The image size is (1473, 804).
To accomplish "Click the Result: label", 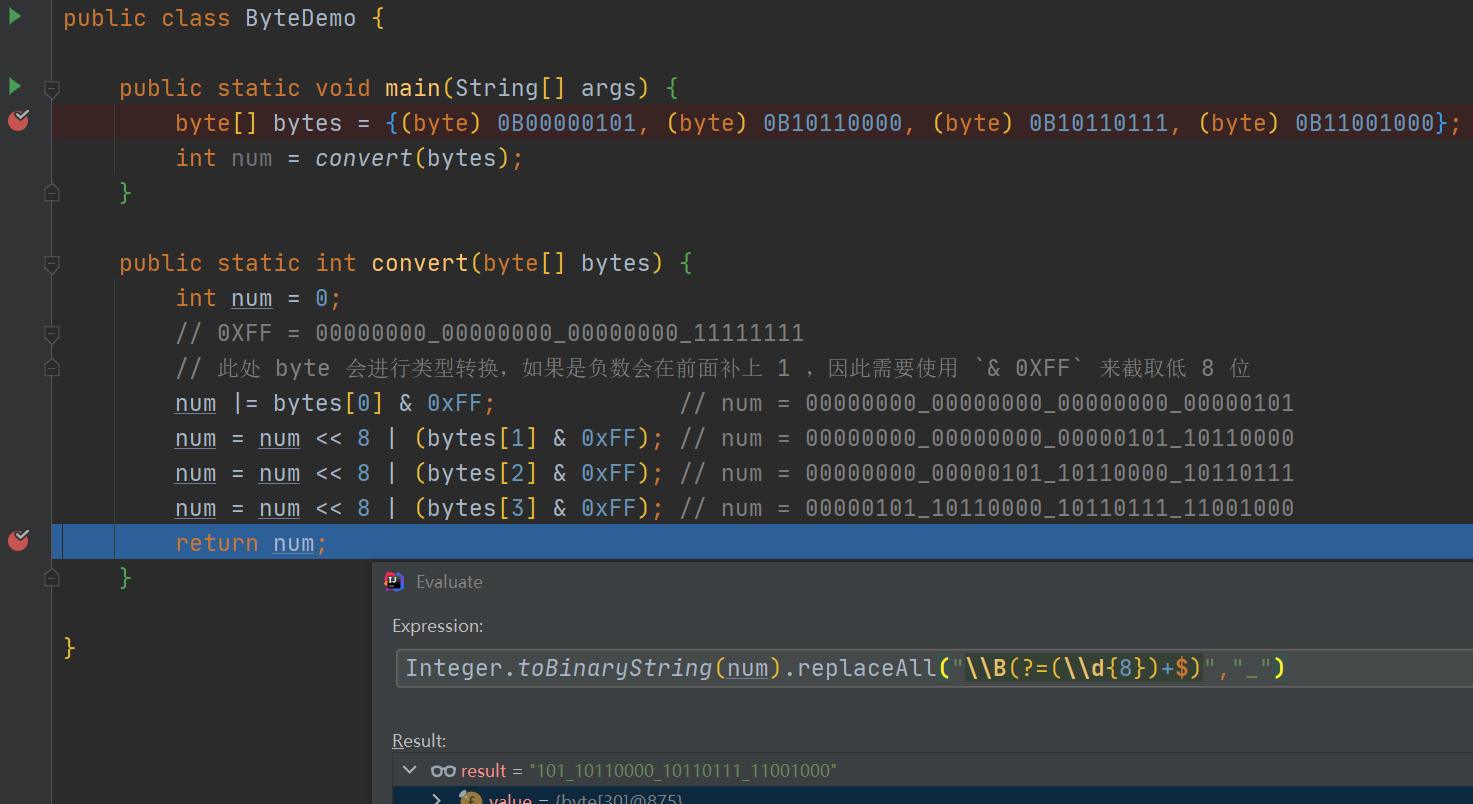I will point(419,741).
